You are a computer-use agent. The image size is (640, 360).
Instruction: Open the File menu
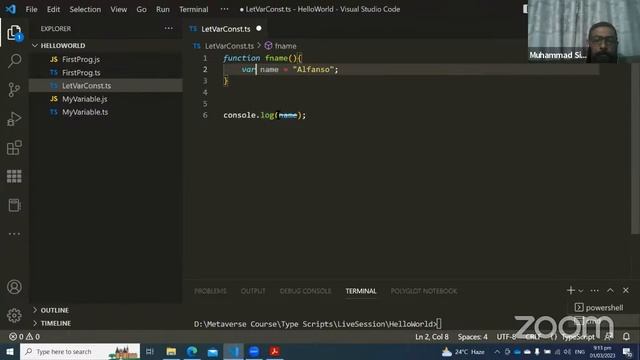[31, 9]
